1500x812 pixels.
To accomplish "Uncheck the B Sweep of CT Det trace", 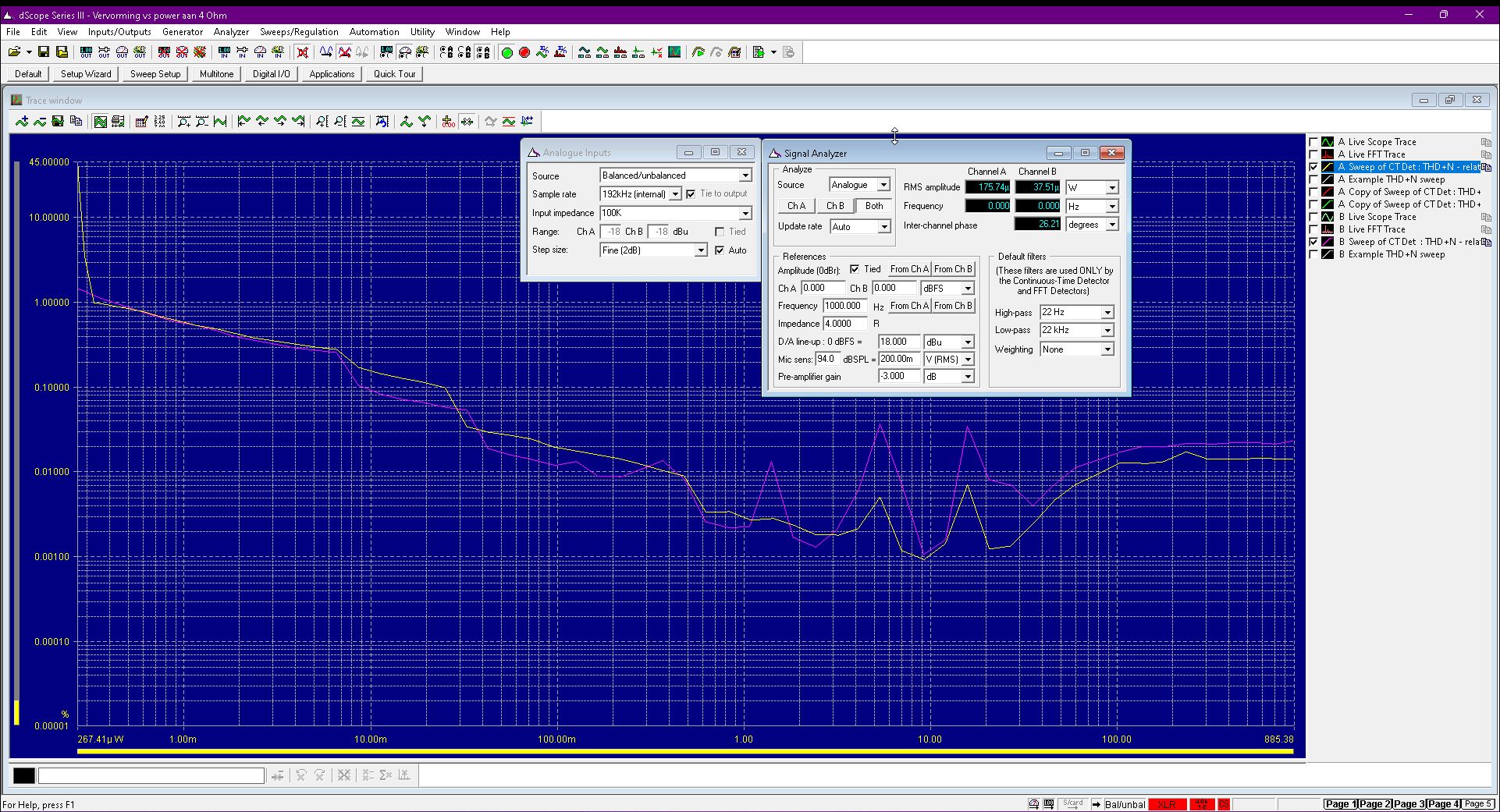I will 1313,242.
